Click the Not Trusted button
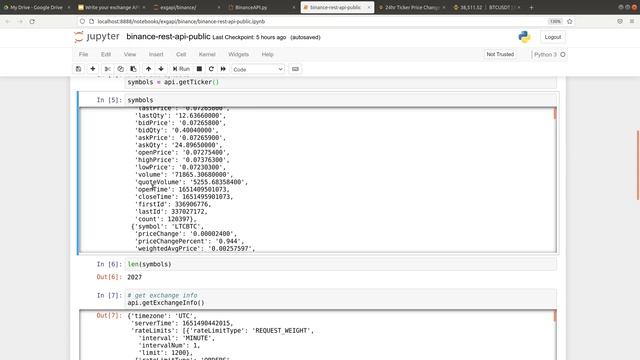The height and width of the screenshot is (360, 640). click(x=500, y=54)
